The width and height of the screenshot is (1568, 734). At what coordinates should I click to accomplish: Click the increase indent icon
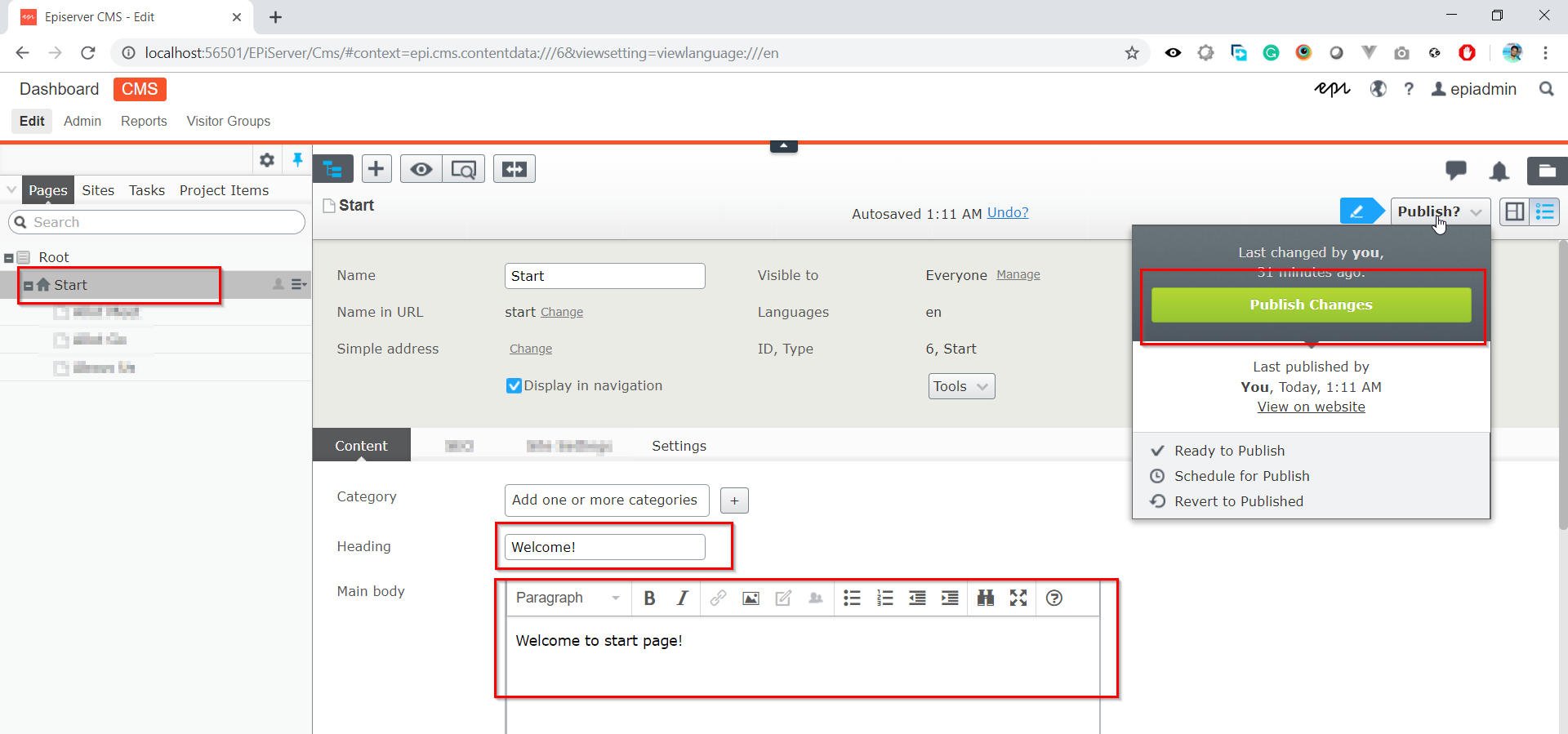pyautogui.click(x=950, y=598)
